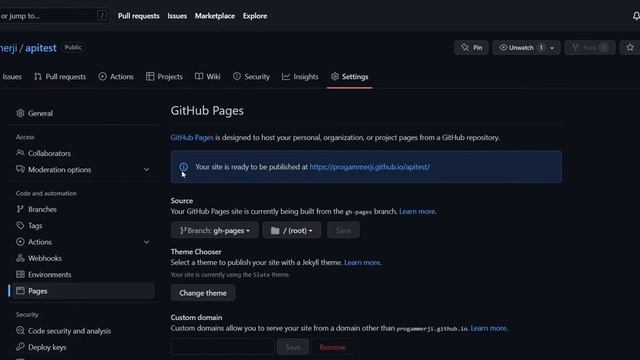
Task: Click the Collaborators people icon
Action: pyautogui.click(x=20, y=153)
